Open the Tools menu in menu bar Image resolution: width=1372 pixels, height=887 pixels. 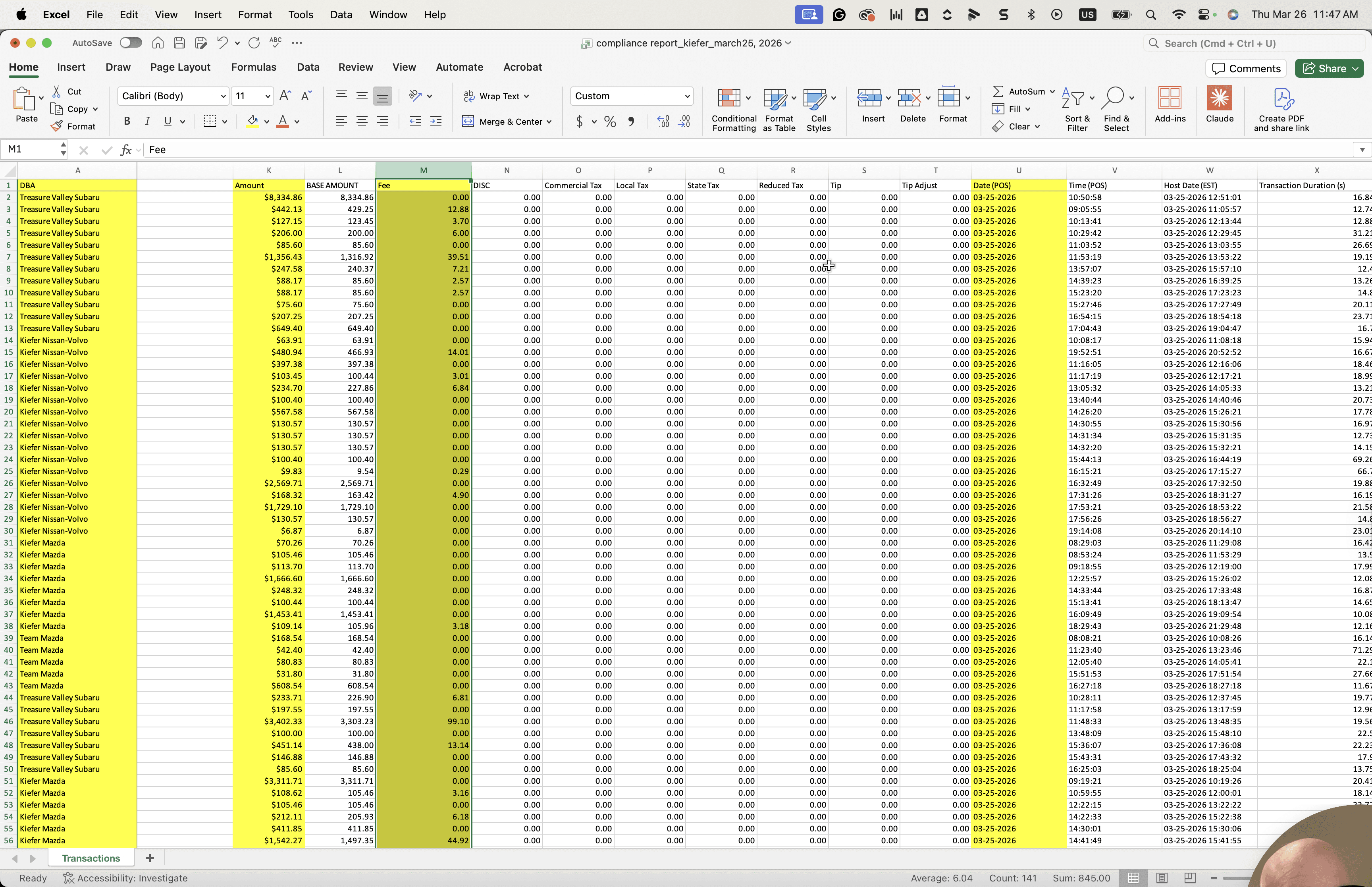(x=301, y=14)
